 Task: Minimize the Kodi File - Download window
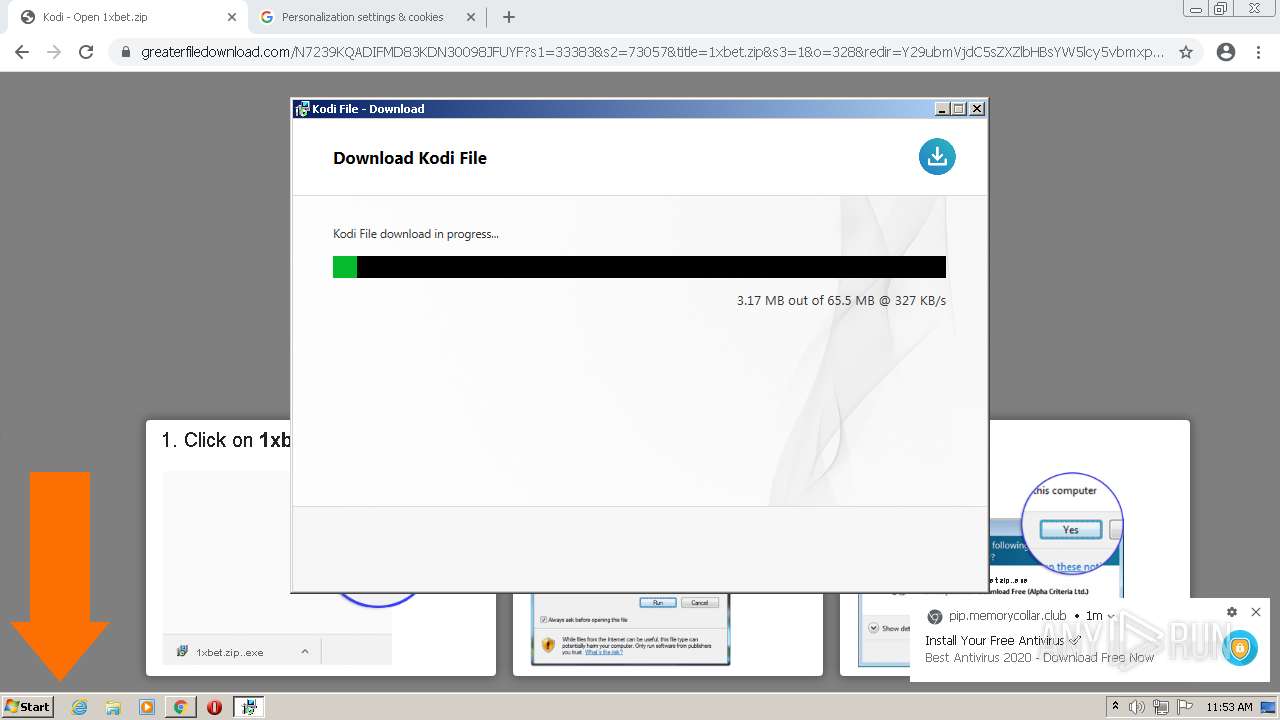click(942, 109)
